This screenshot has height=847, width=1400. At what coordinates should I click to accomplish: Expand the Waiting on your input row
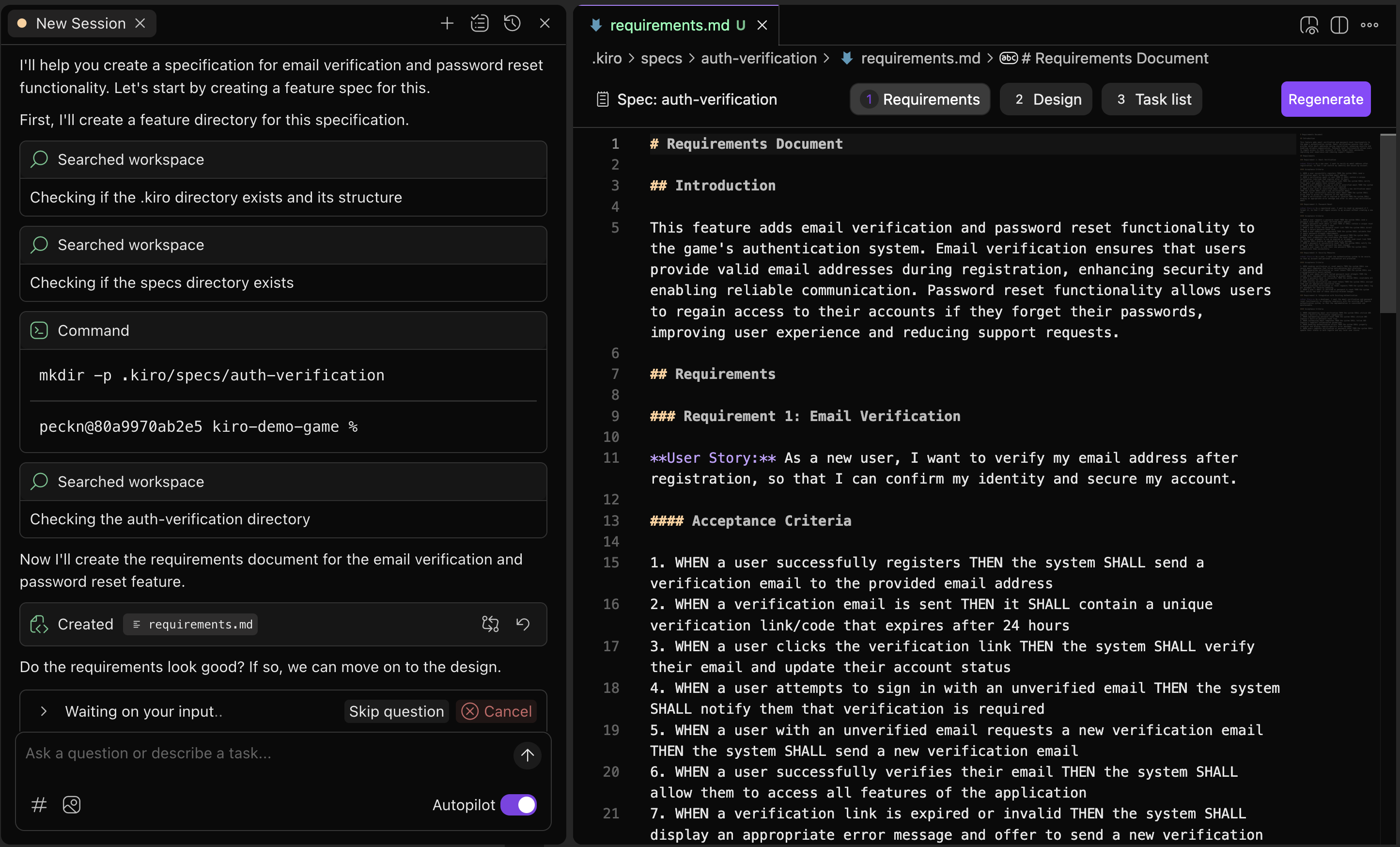point(44,711)
